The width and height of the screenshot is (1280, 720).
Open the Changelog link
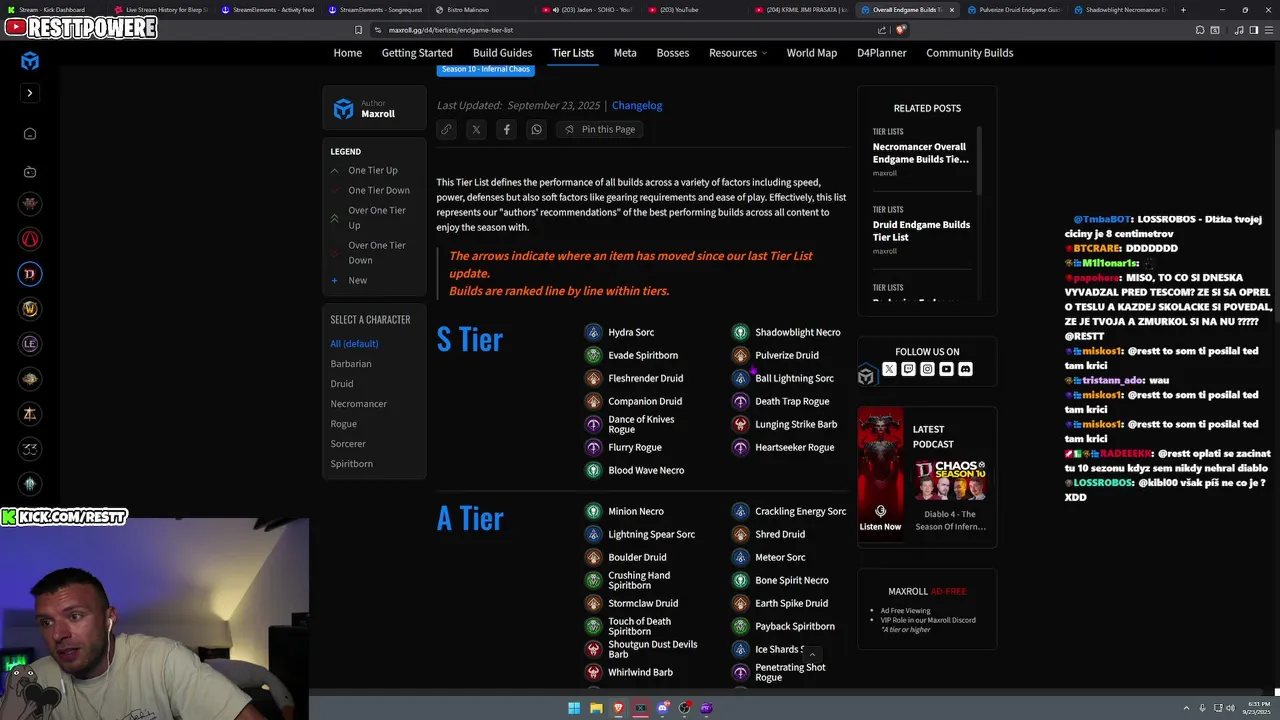pyautogui.click(x=637, y=105)
